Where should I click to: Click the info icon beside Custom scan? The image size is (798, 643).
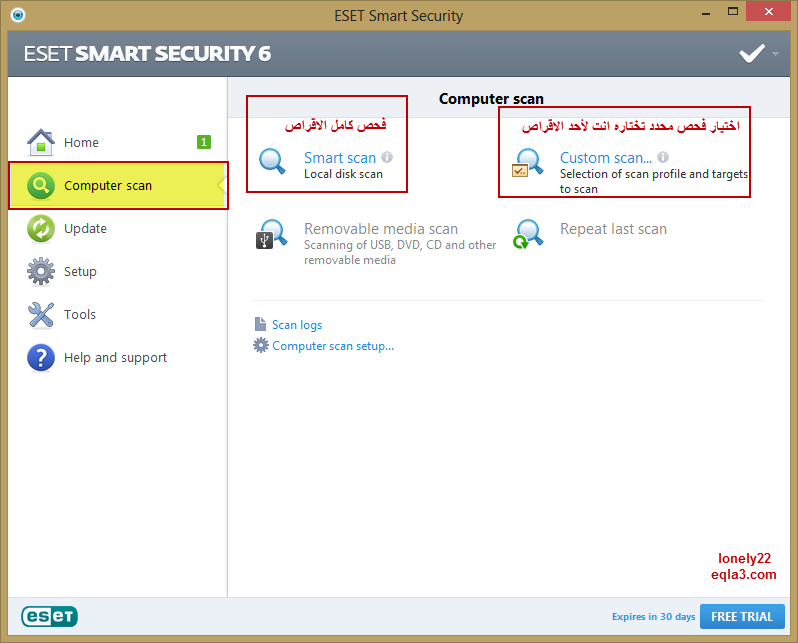(x=663, y=157)
